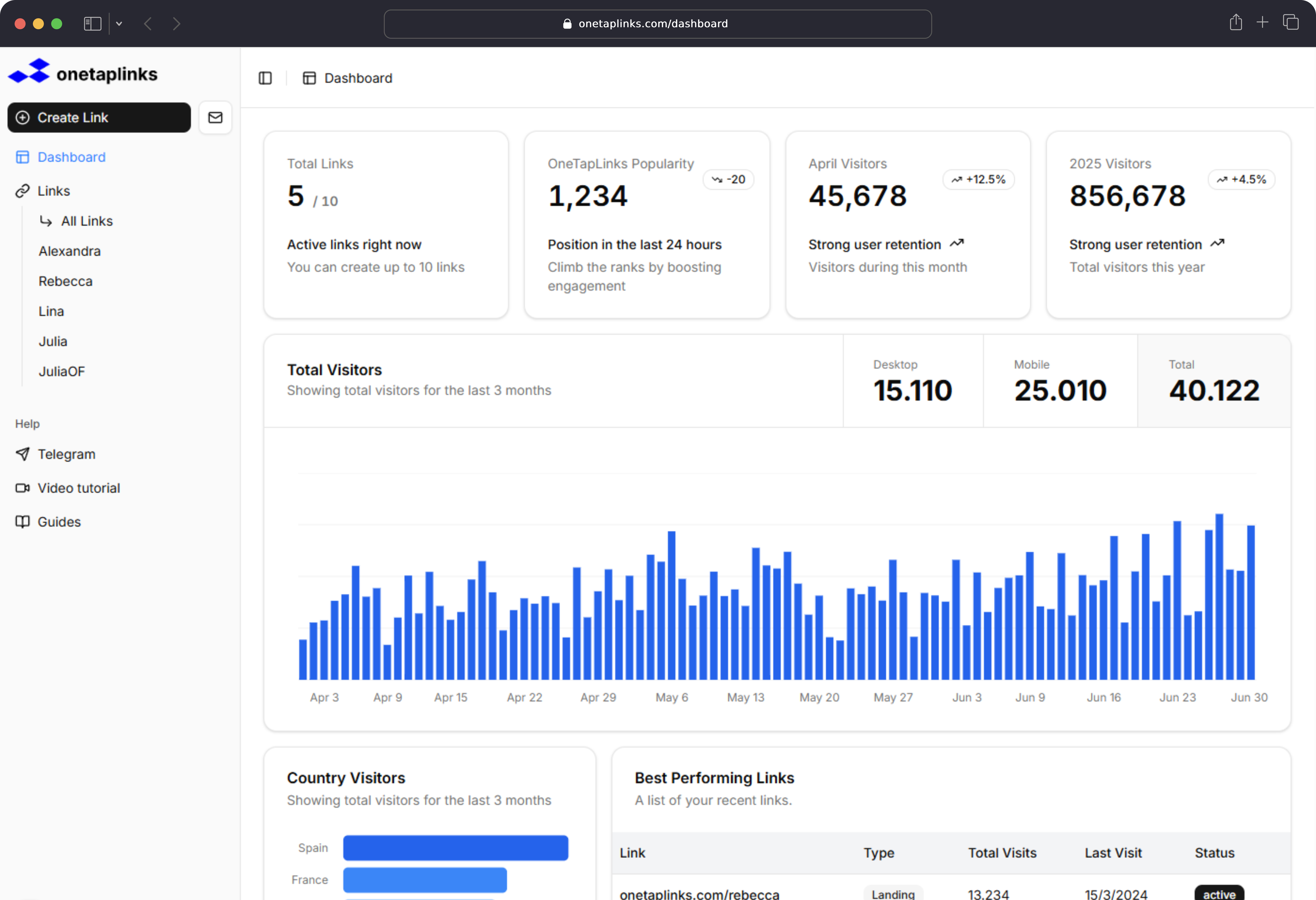
Task: Open a new tab with the plus icon
Action: pyautogui.click(x=1263, y=23)
